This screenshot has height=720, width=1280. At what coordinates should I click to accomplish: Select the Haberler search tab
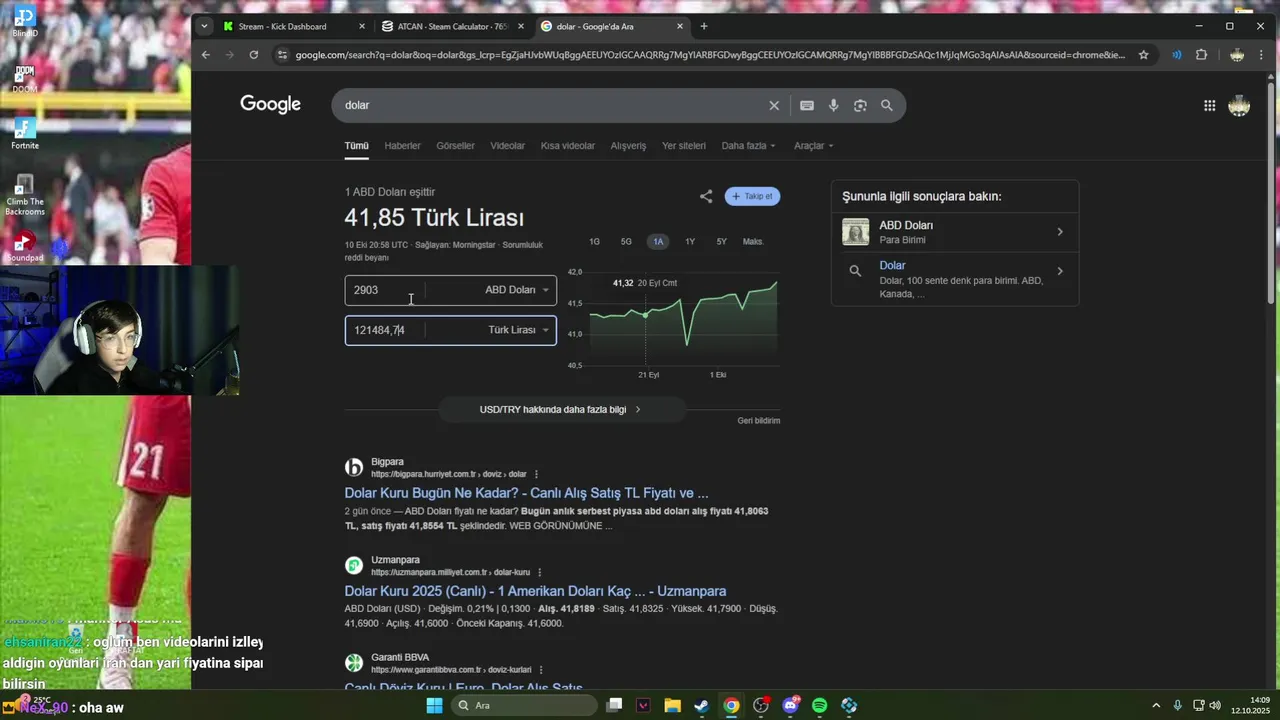(402, 146)
